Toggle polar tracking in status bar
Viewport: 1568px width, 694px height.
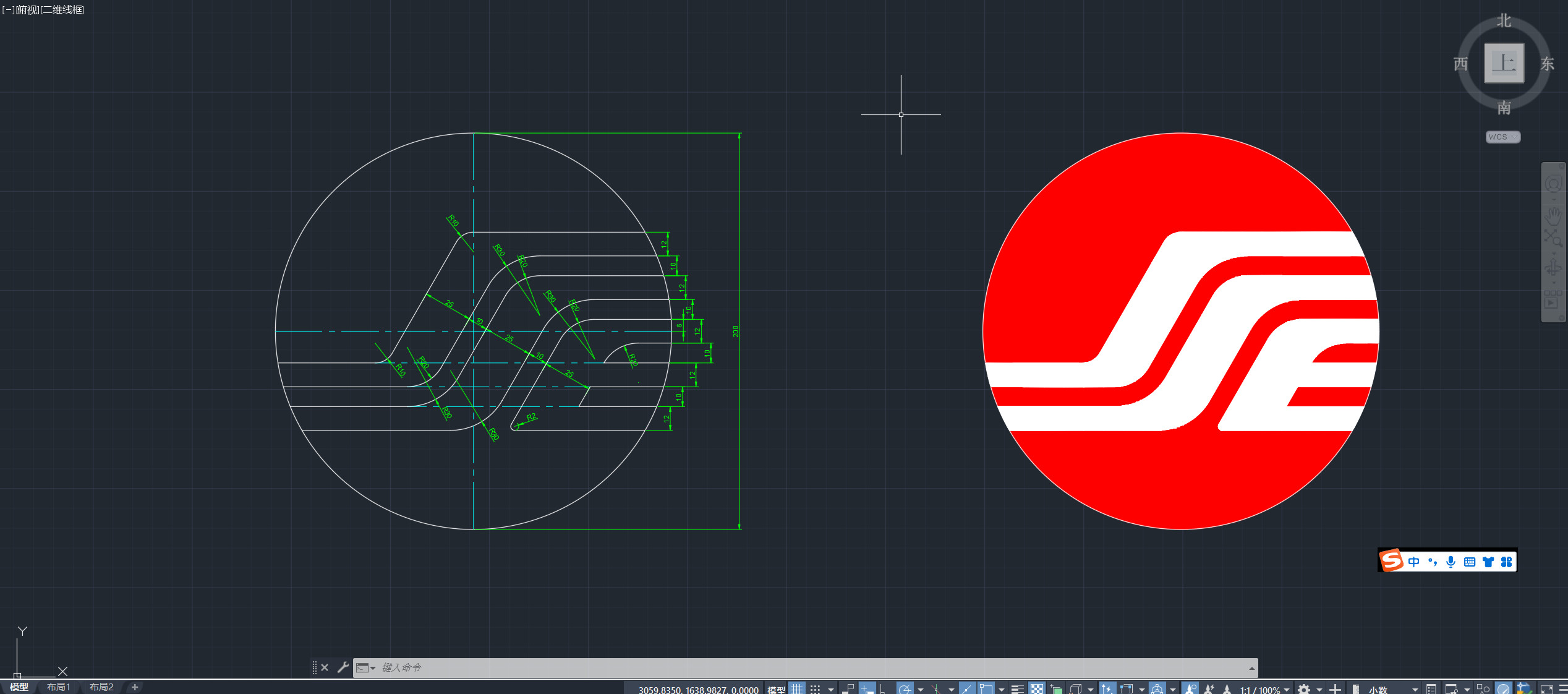(905, 689)
